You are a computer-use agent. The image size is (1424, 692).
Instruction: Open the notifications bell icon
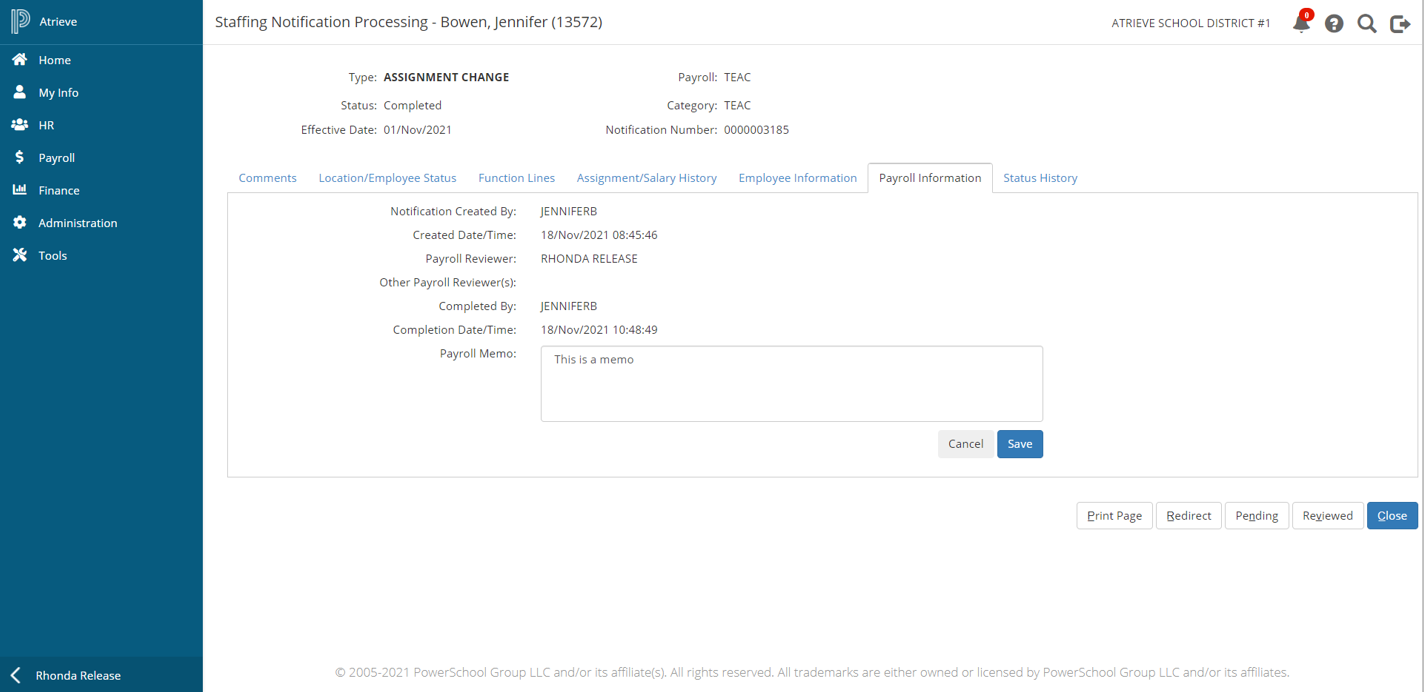(x=1301, y=23)
